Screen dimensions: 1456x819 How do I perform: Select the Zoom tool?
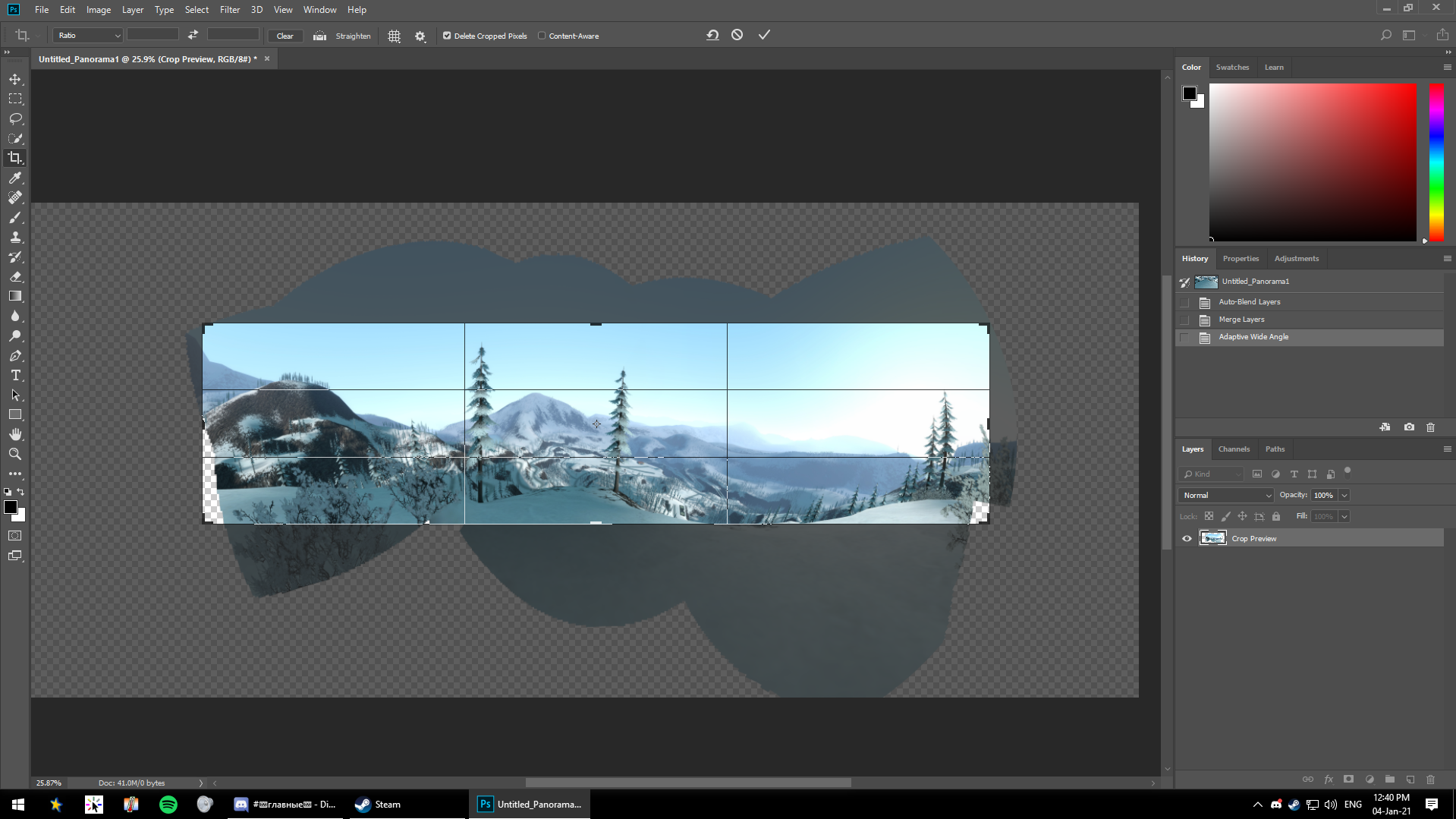coord(15,454)
